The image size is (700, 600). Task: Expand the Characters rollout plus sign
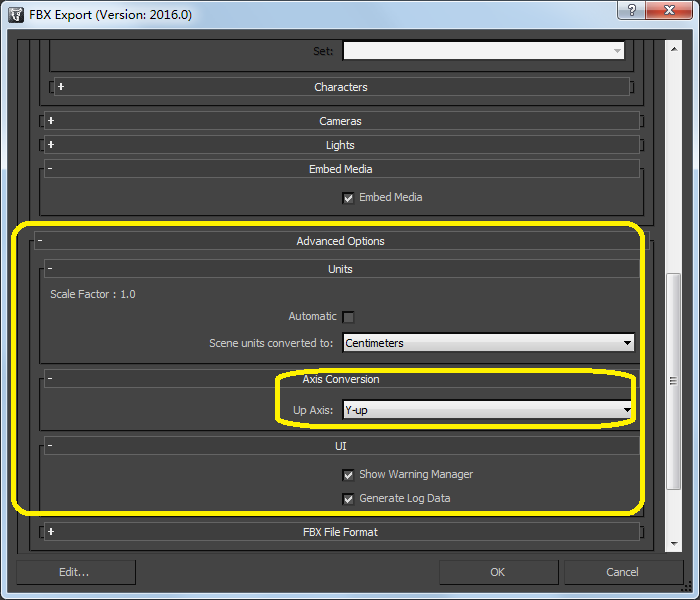[61, 87]
